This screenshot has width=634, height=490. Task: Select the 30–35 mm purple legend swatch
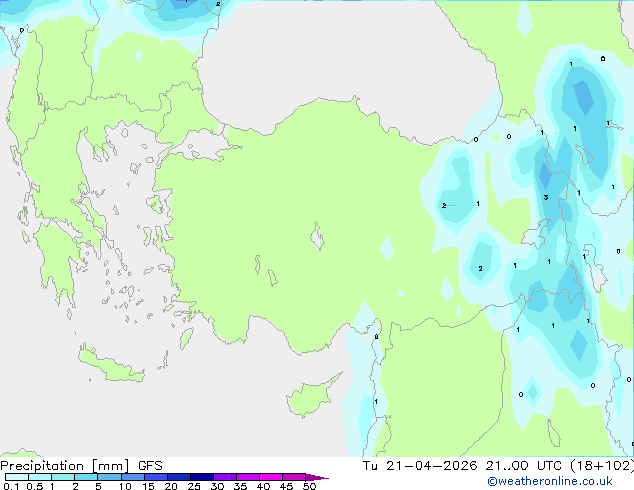(x=225, y=477)
